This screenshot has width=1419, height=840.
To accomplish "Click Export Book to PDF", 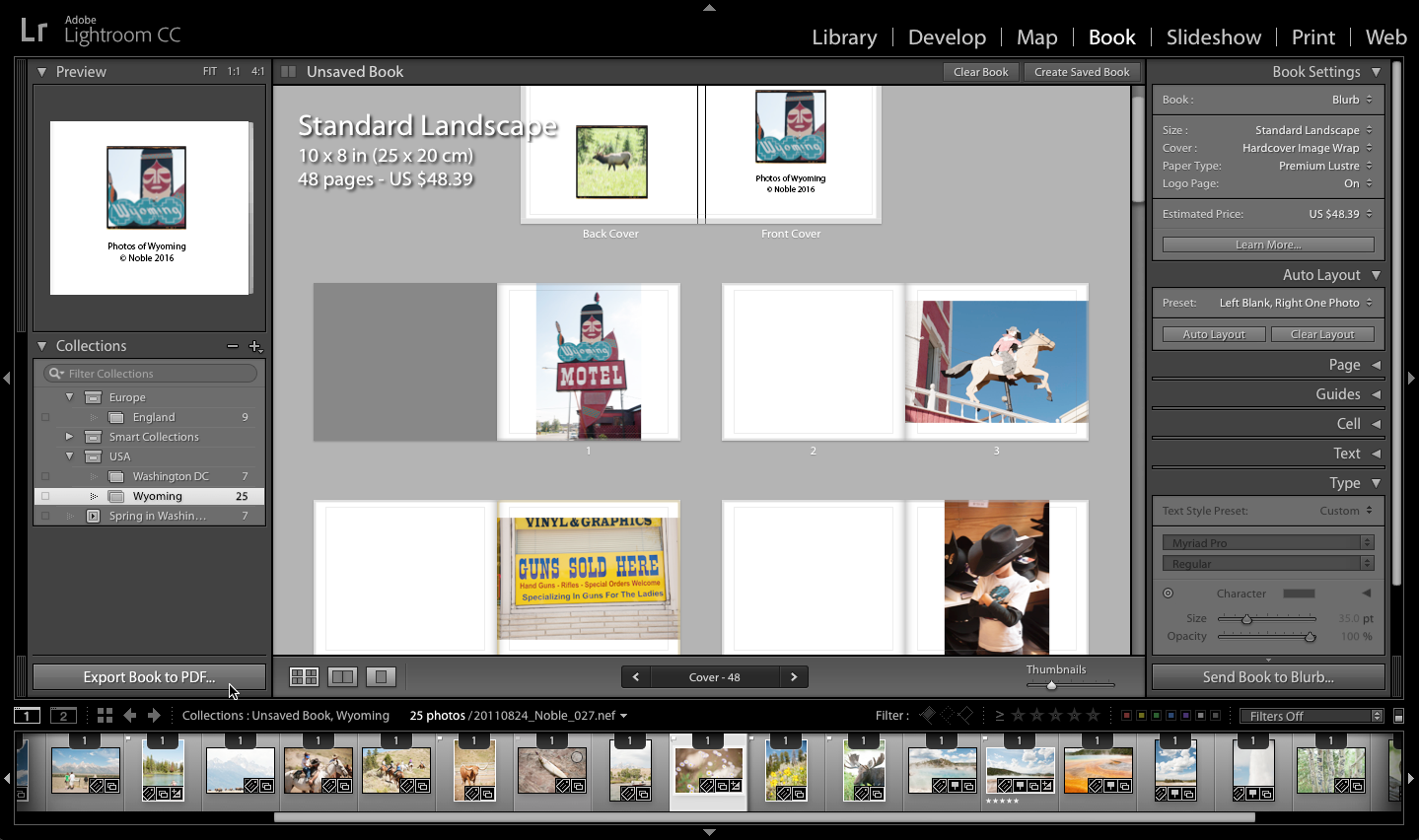I will pos(149,676).
